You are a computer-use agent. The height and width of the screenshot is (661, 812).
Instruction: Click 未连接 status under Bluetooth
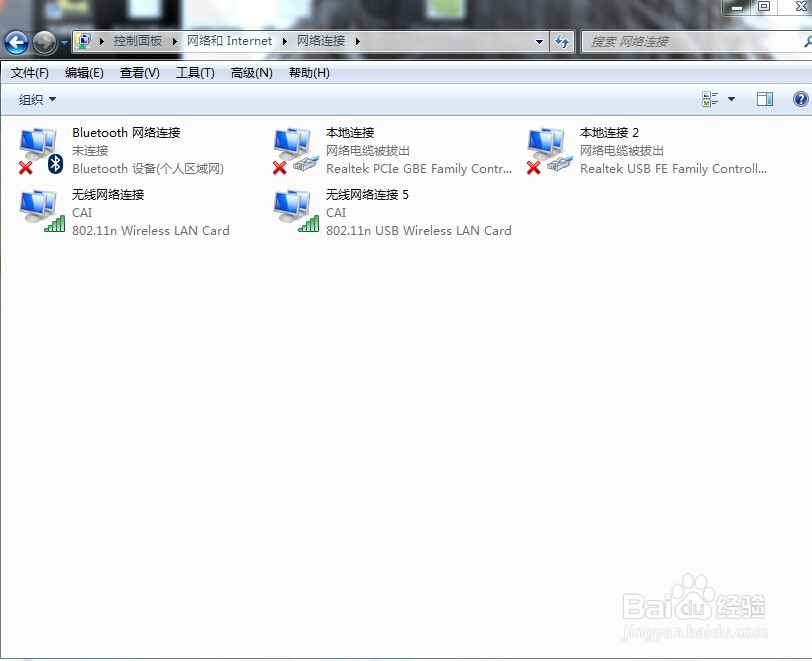pyautogui.click(x=90, y=151)
